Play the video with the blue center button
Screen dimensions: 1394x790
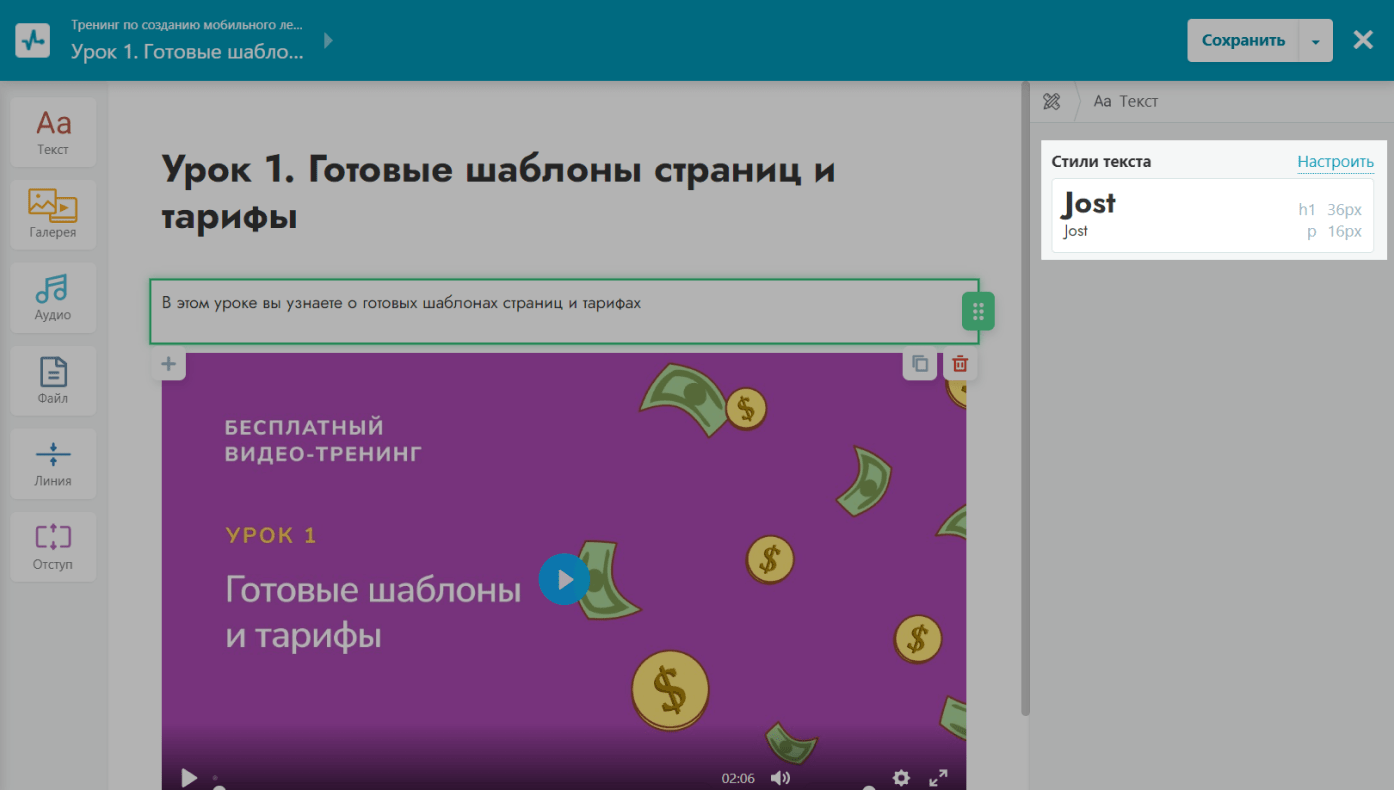(564, 579)
